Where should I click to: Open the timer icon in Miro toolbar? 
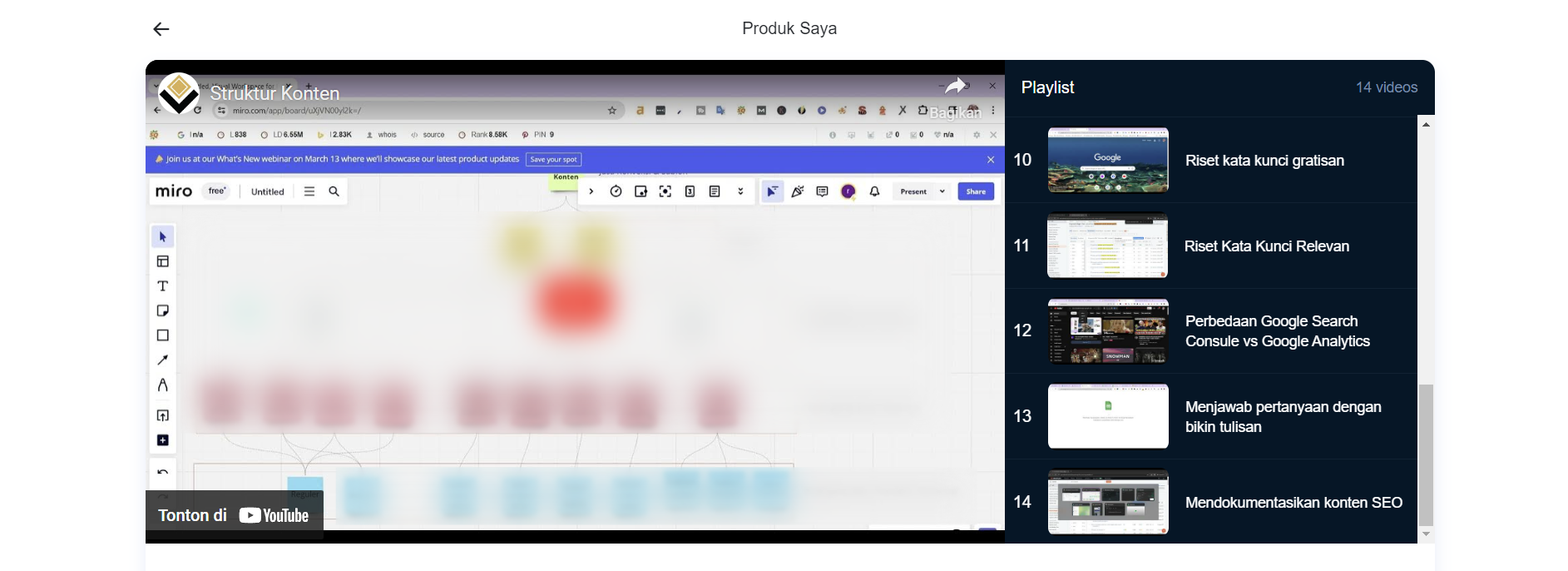pos(616,191)
